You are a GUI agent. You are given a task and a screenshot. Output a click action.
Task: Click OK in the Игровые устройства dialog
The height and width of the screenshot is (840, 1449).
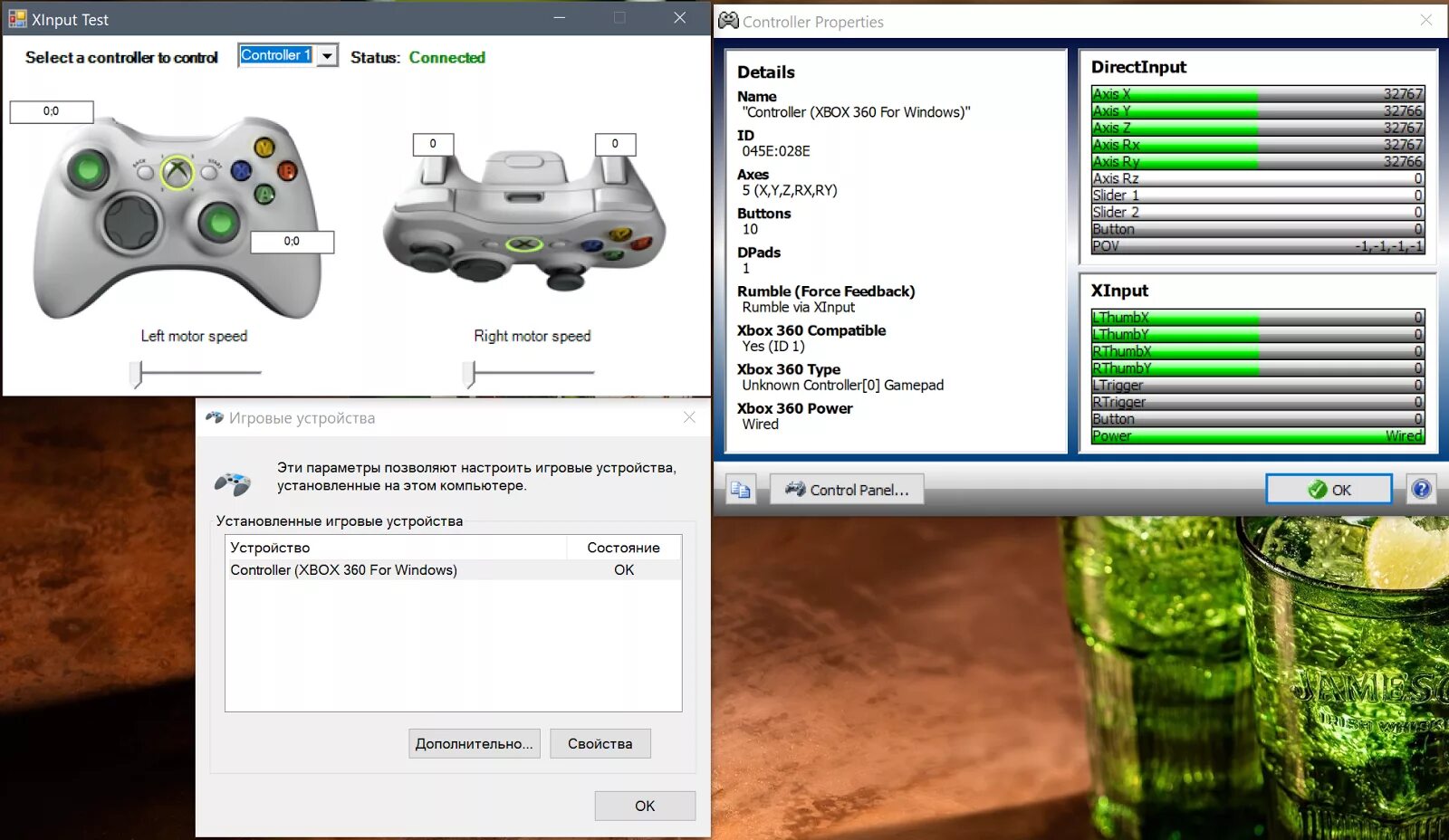tap(645, 806)
